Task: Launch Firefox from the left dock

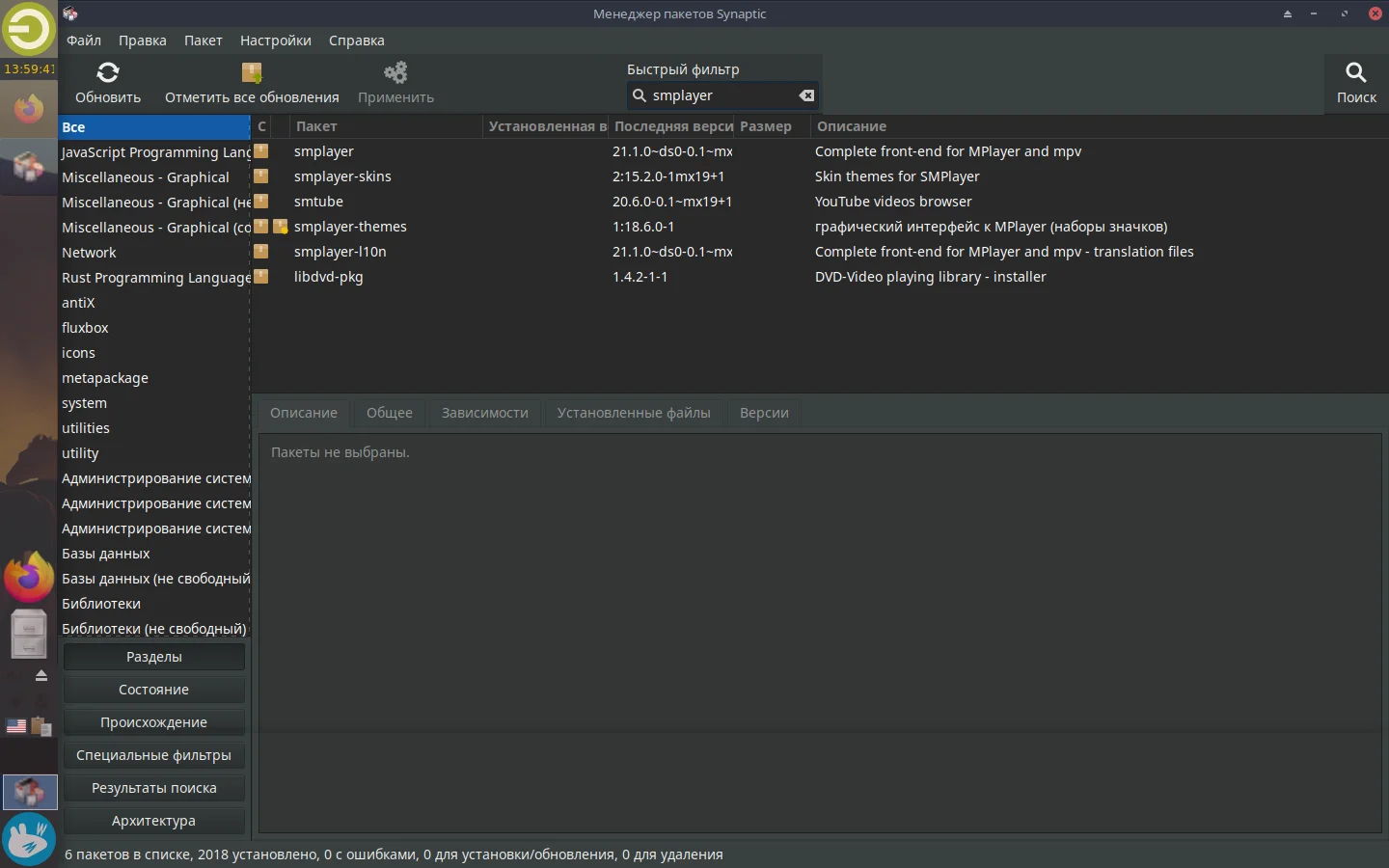Action: tap(28, 577)
